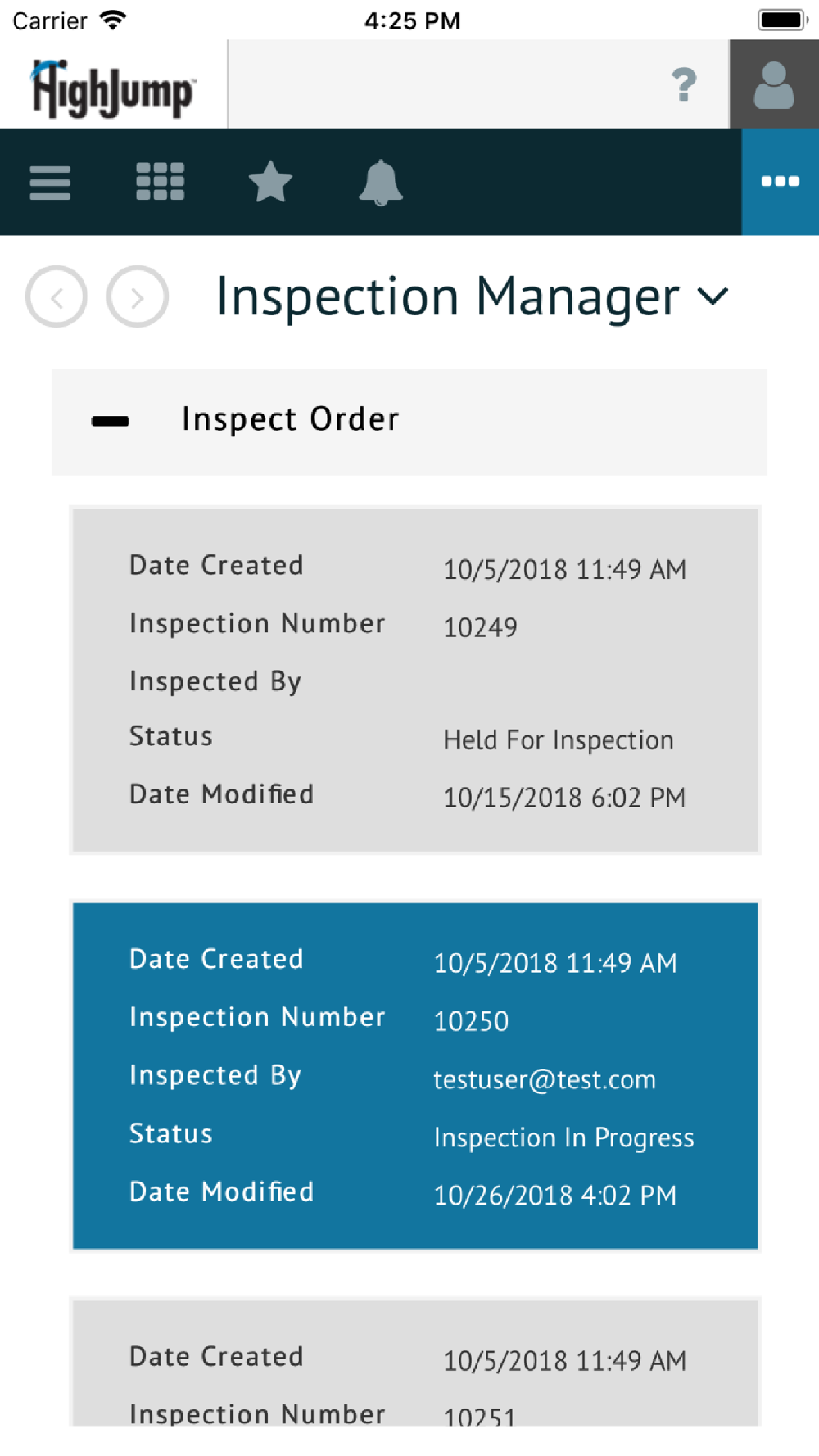Collapse the Inspect Order section
819x1456 pixels.
point(111,421)
